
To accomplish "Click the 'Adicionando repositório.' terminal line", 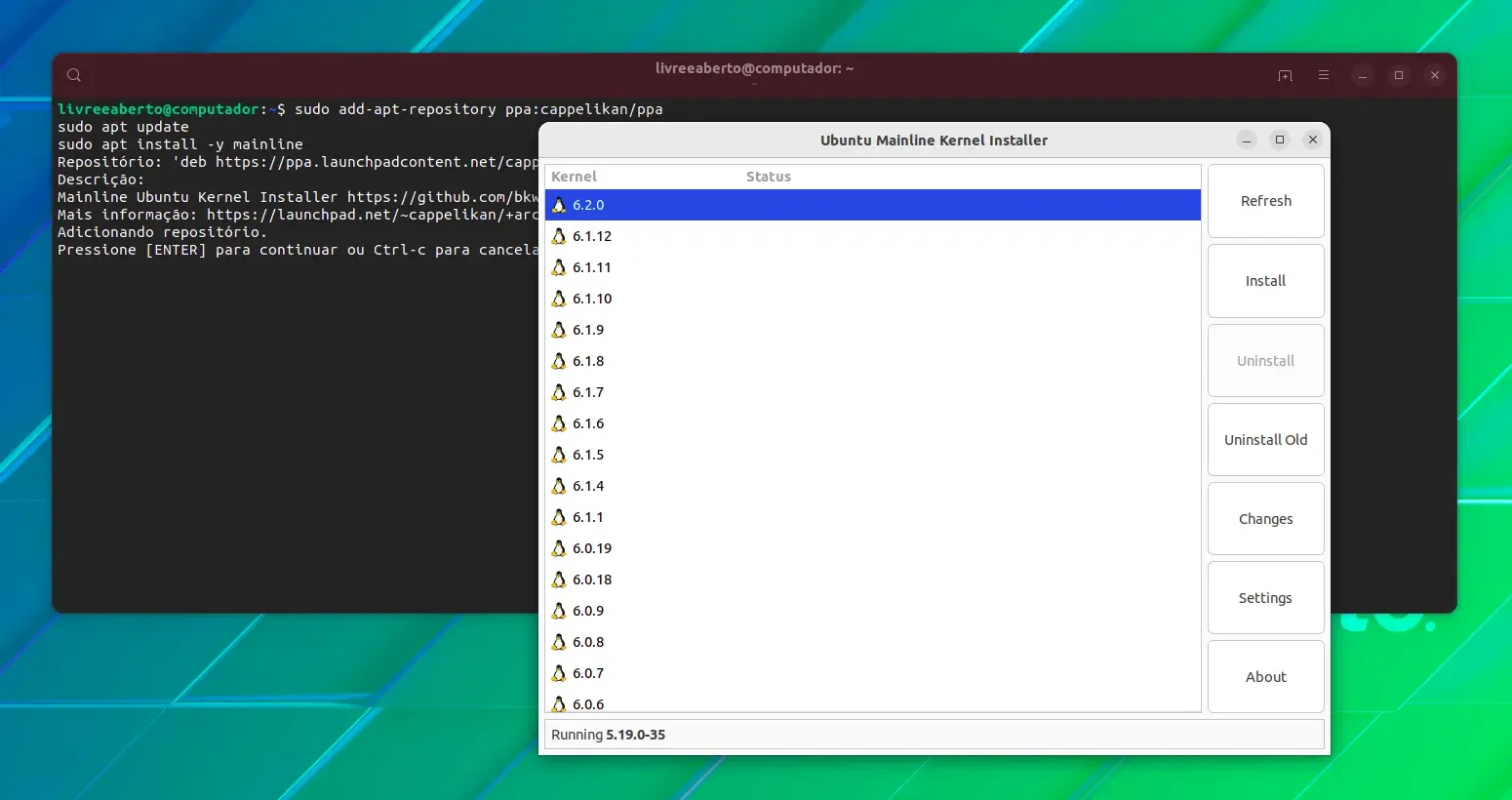I will pyautogui.click(x=162, y=232).
